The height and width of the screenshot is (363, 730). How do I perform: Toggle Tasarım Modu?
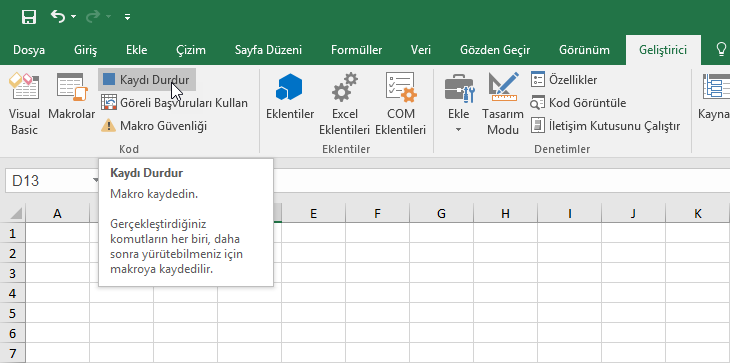503,103
